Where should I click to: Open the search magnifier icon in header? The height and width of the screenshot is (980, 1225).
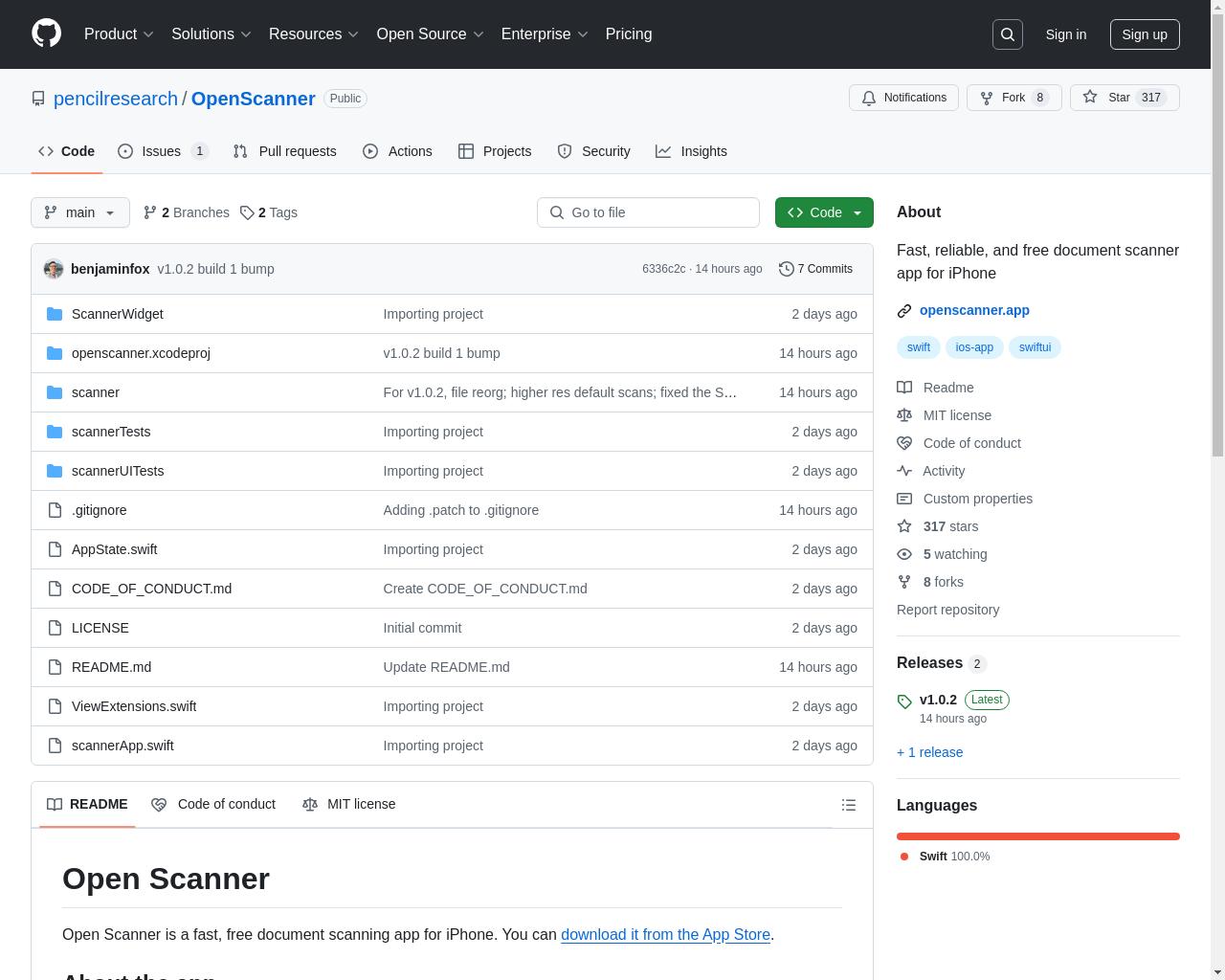point(1008,34)
